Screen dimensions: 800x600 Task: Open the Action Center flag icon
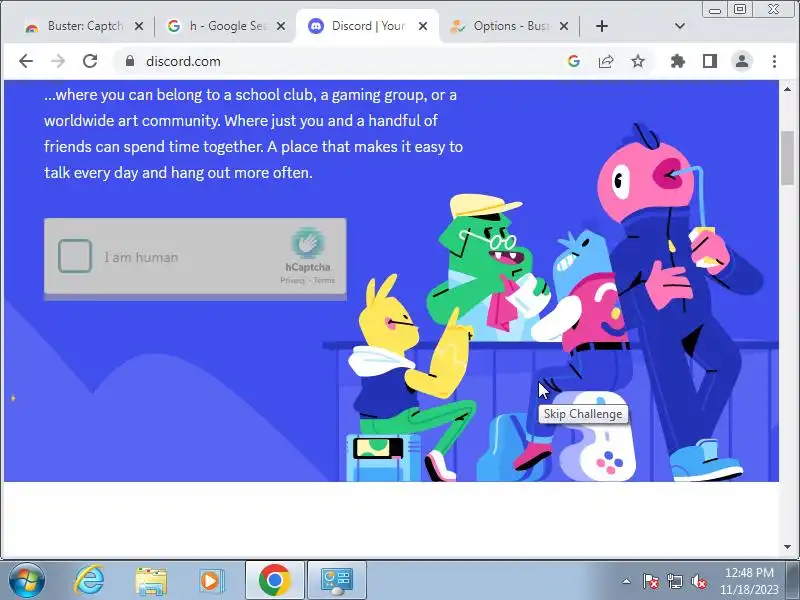[x=650, y=581]
